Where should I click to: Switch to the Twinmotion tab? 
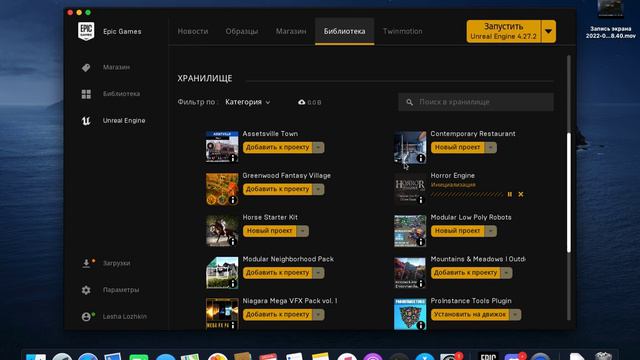coord(402,31)
